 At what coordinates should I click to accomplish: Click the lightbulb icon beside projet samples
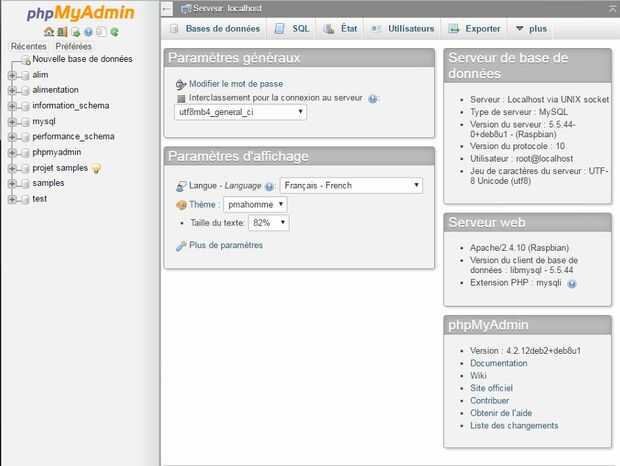[96, 169]
